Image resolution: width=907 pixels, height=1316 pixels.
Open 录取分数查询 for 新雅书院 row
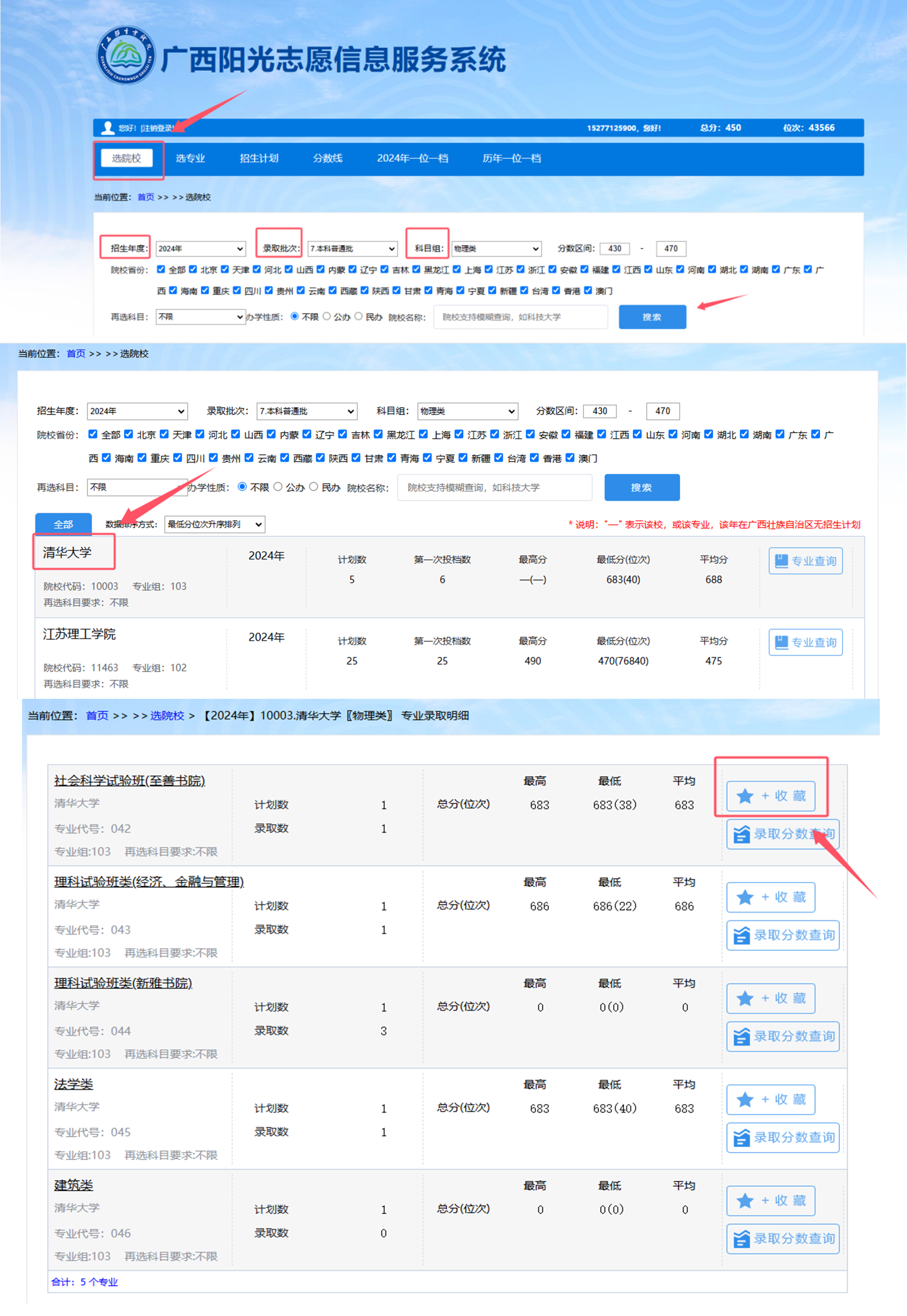point(783,1036)
